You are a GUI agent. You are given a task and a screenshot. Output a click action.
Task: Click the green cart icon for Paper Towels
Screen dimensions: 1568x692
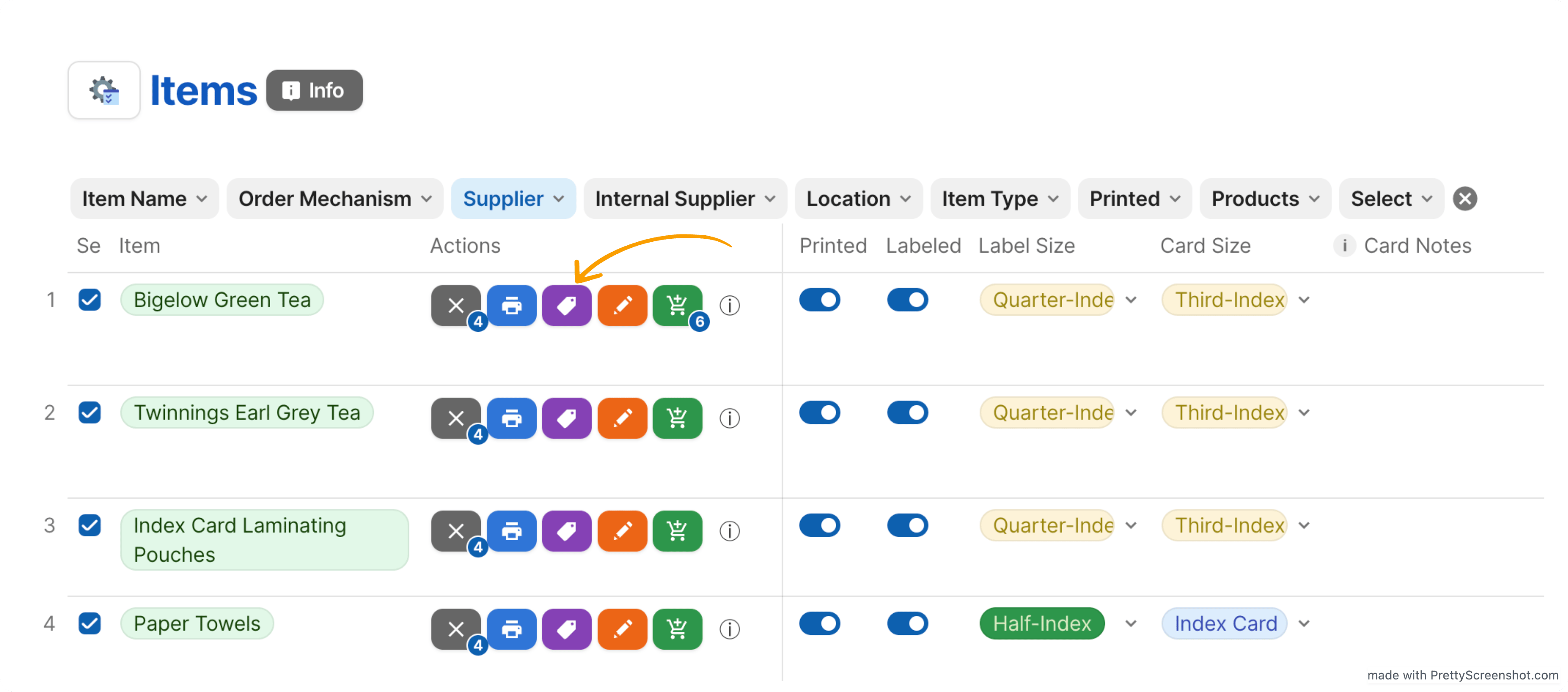point(677,629)
